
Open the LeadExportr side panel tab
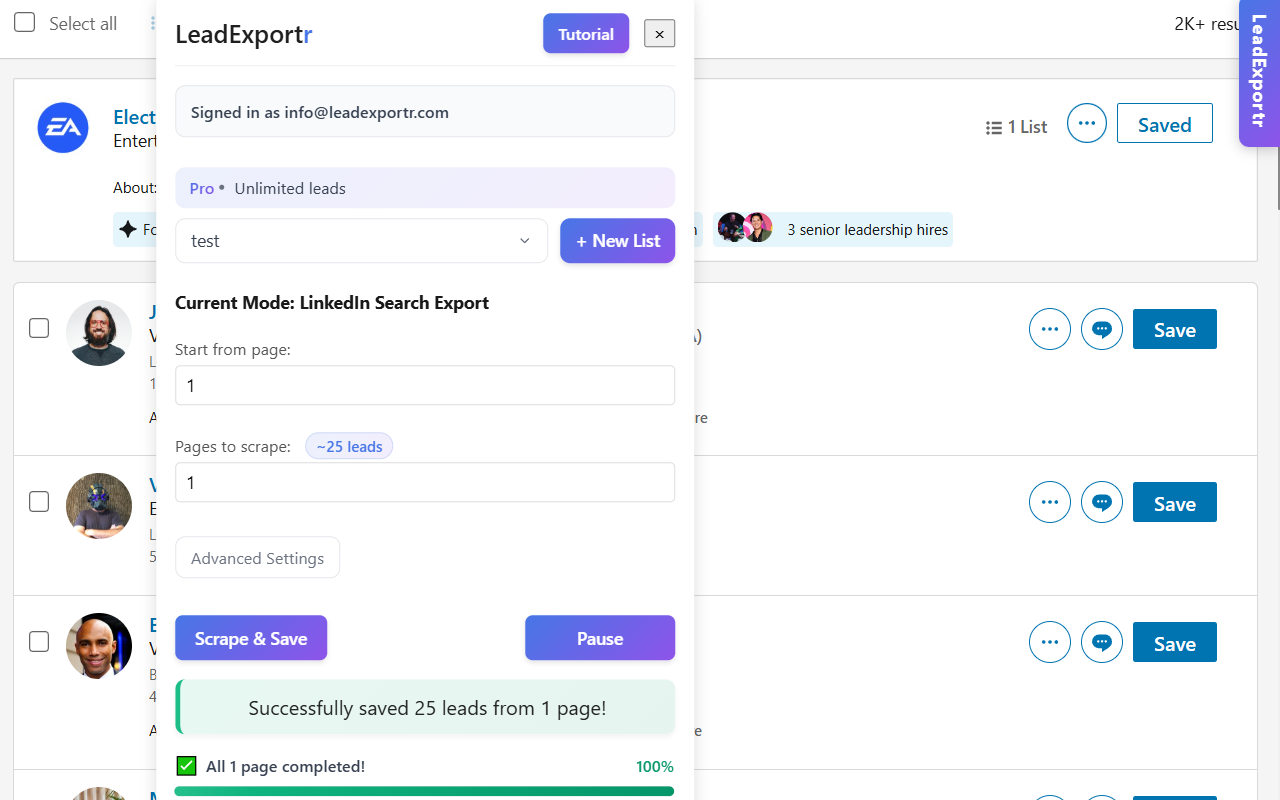pos(1261,73)
